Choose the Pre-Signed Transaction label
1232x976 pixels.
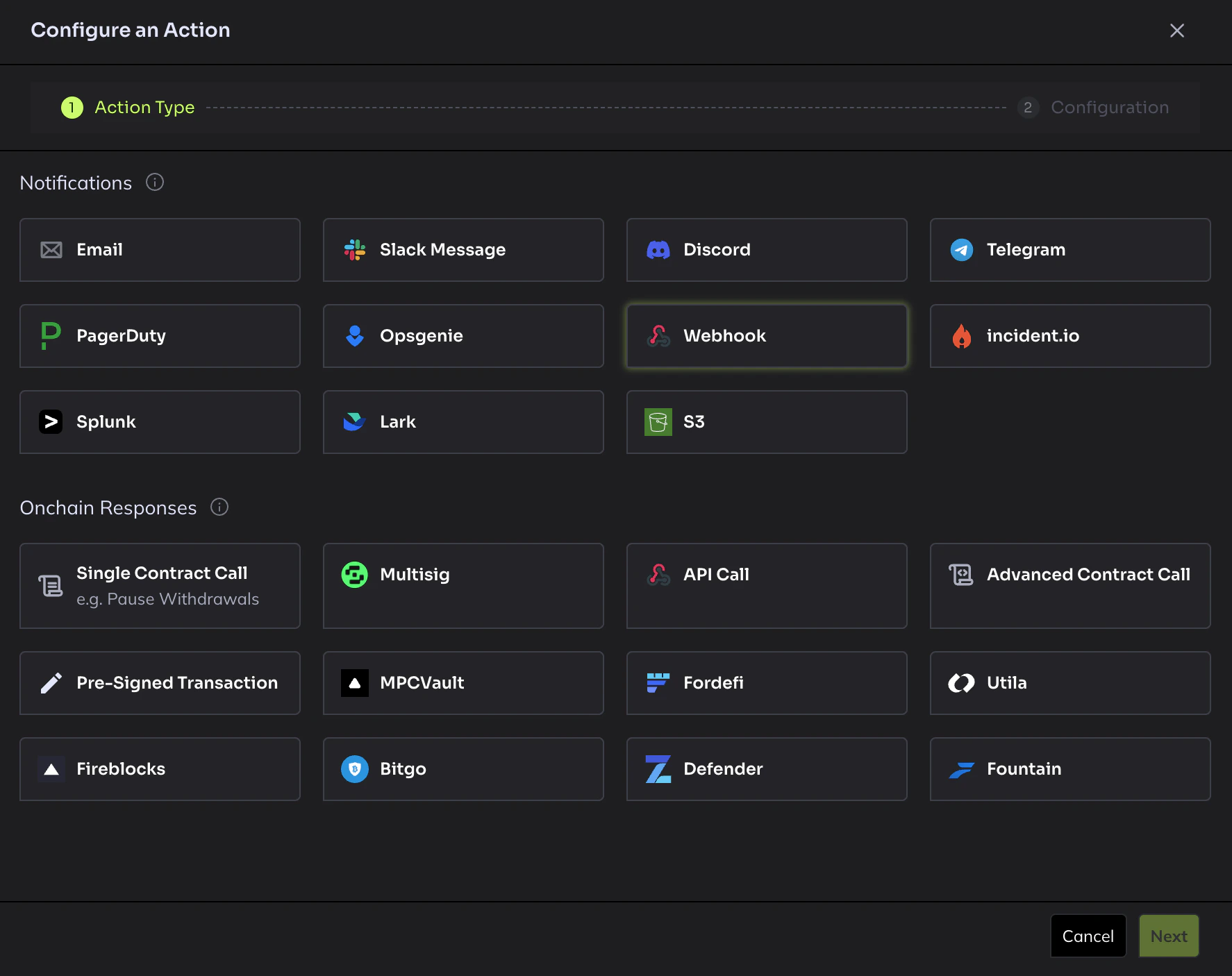tap(177, 683)
